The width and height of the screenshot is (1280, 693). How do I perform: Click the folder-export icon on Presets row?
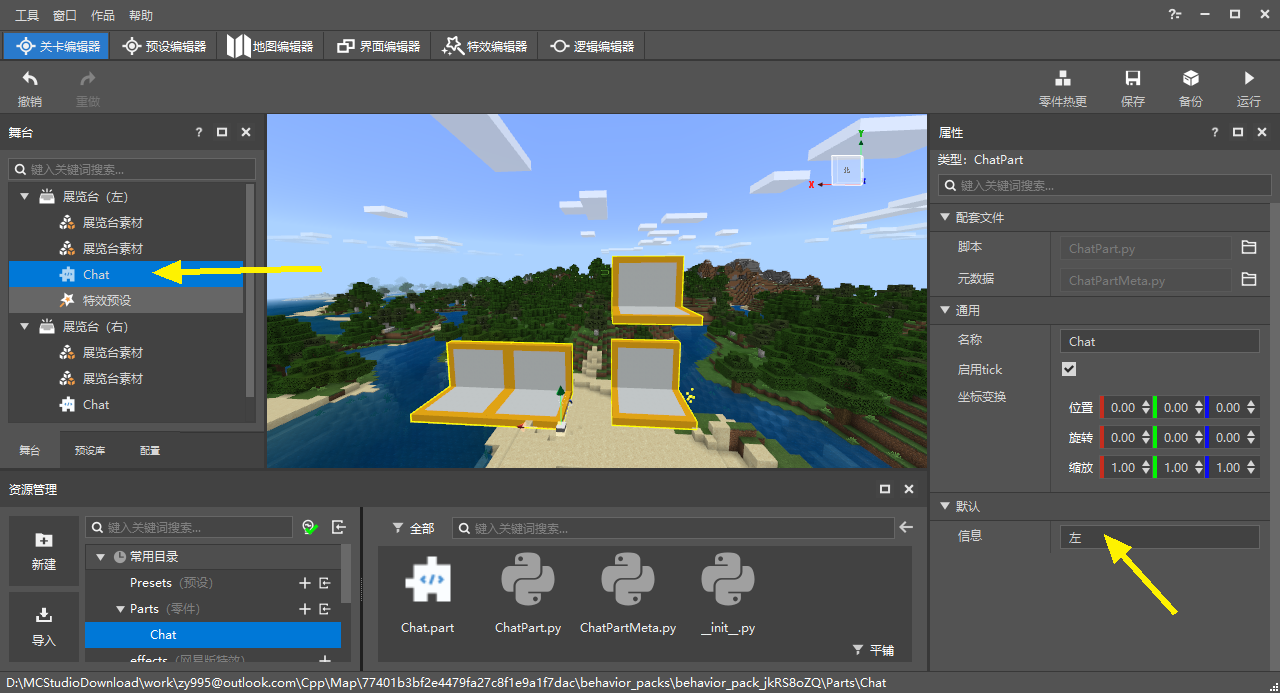click(x=325, y=583)
